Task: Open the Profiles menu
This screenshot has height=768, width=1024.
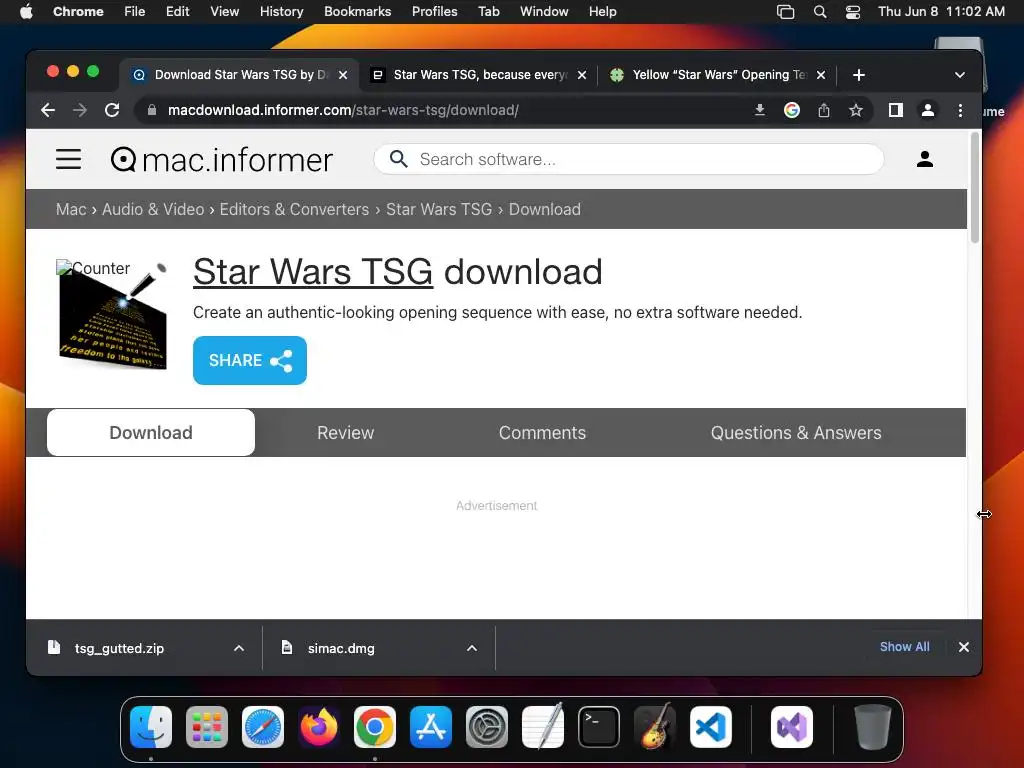Action: tap(434, 12)
